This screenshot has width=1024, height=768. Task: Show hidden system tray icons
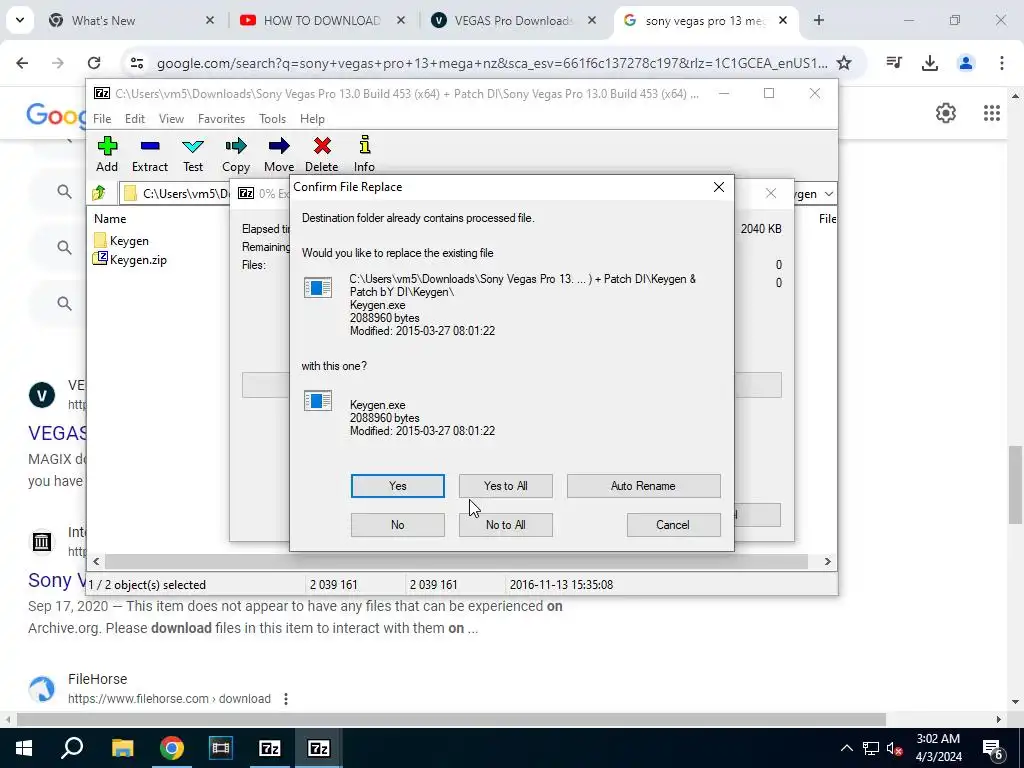pyautogui.click(x=846, y=748)
